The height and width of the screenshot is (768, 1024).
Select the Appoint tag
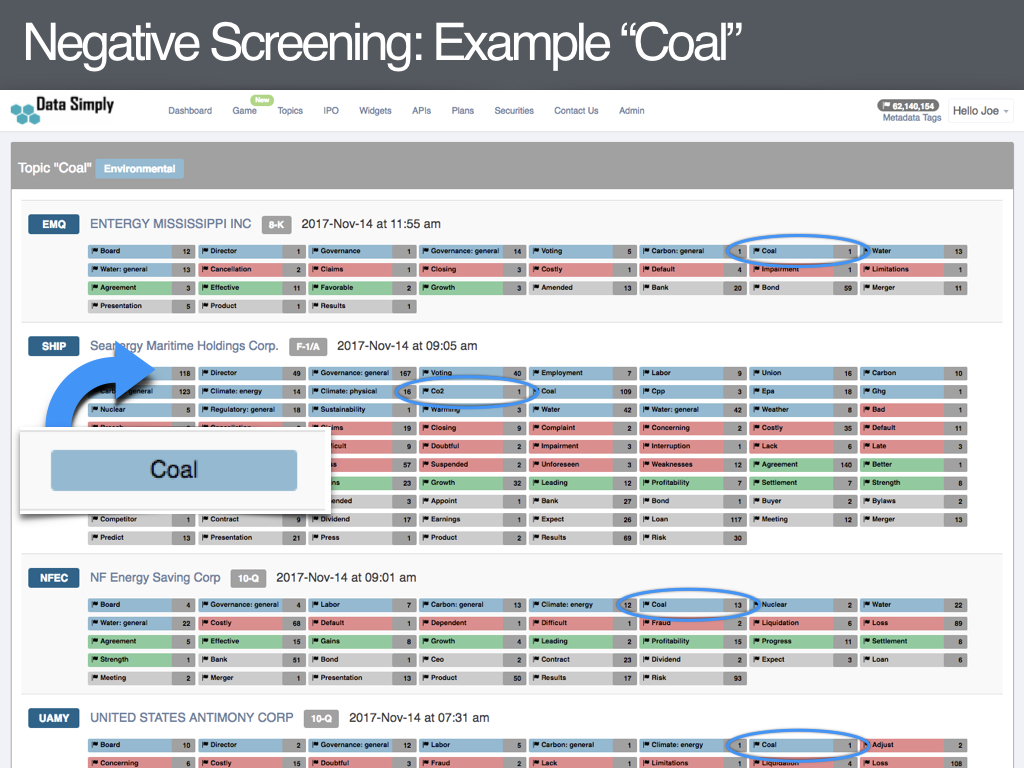click(473, 501)
